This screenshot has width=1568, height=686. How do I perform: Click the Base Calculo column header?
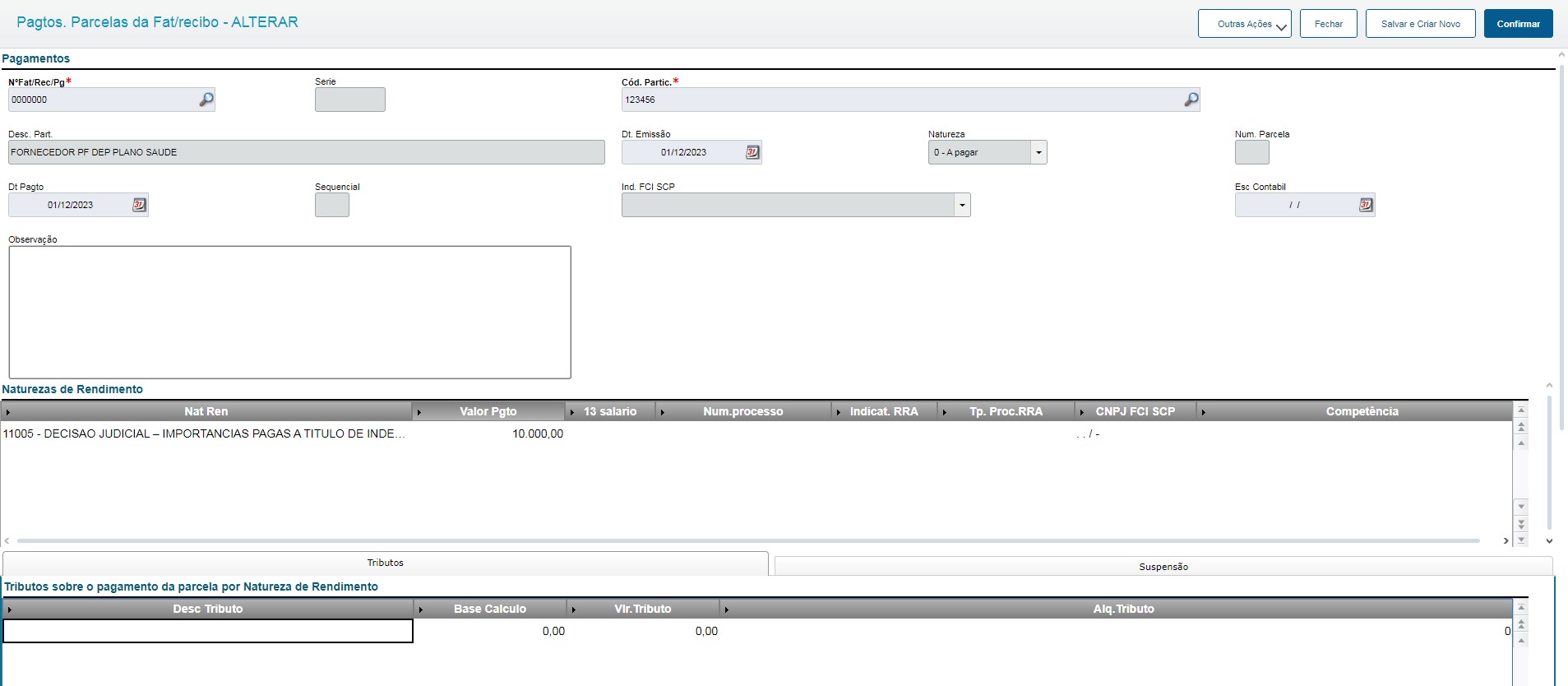490,609
